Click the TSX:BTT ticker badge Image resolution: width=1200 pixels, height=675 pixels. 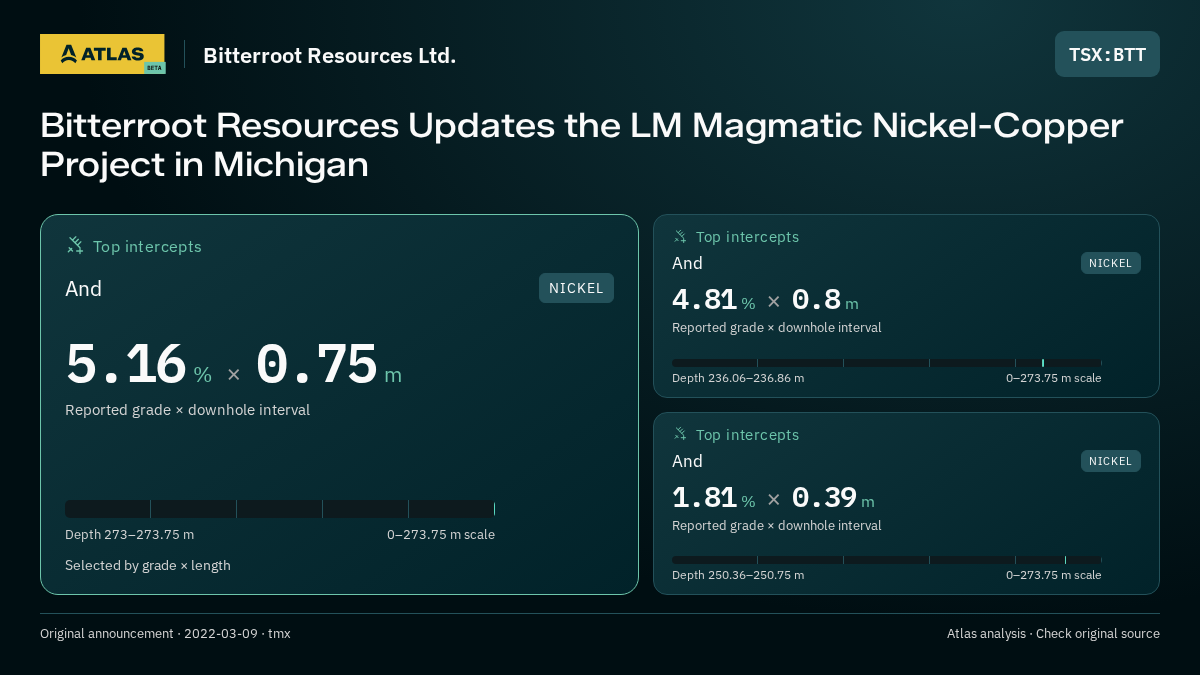1107,54
